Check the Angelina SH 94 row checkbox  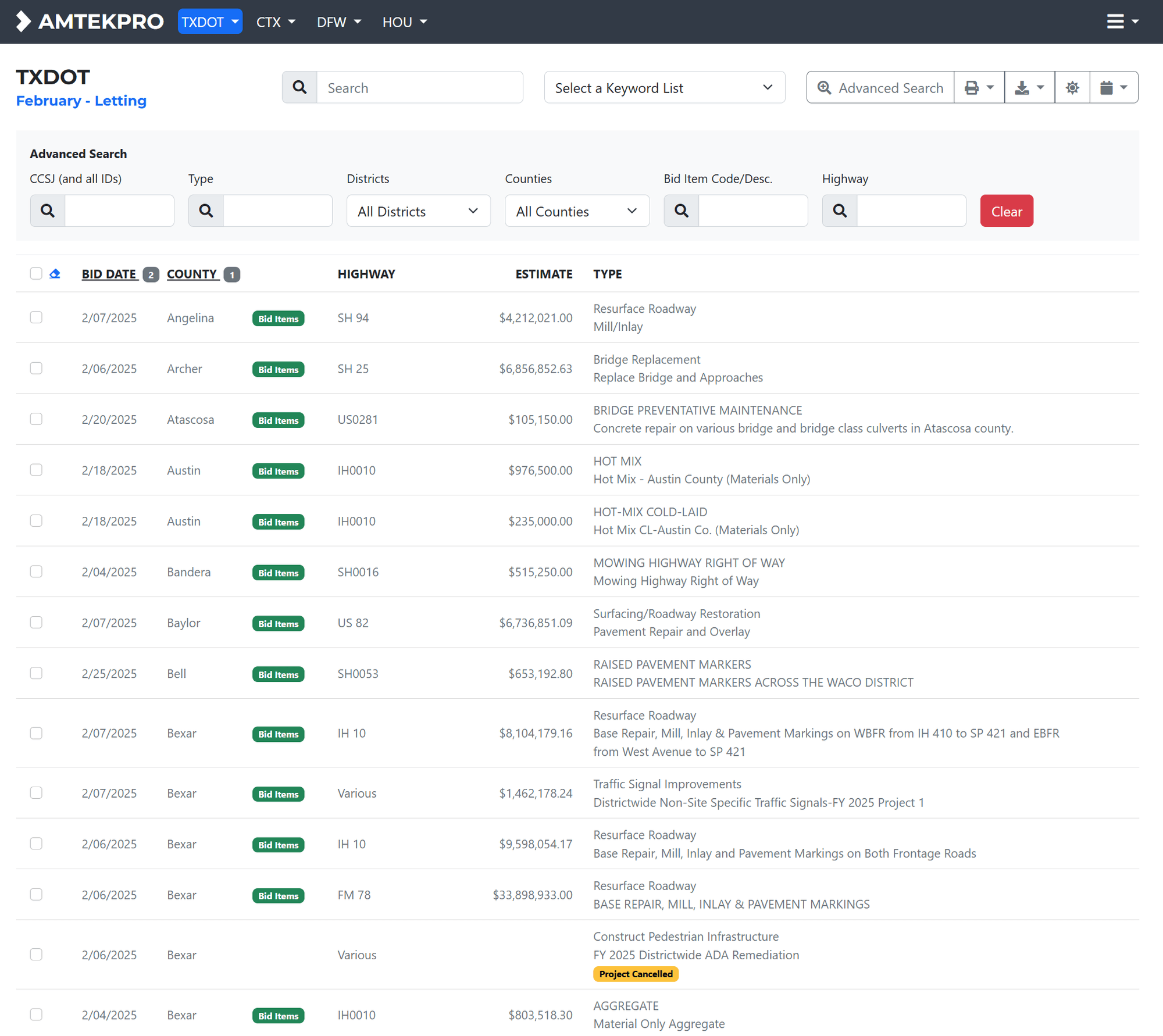(36, 317)
